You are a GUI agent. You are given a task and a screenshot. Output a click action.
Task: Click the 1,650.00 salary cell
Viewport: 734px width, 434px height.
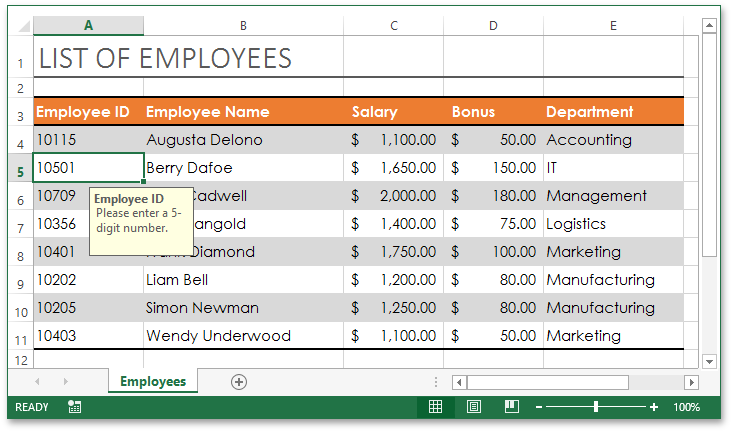(394, 168)
